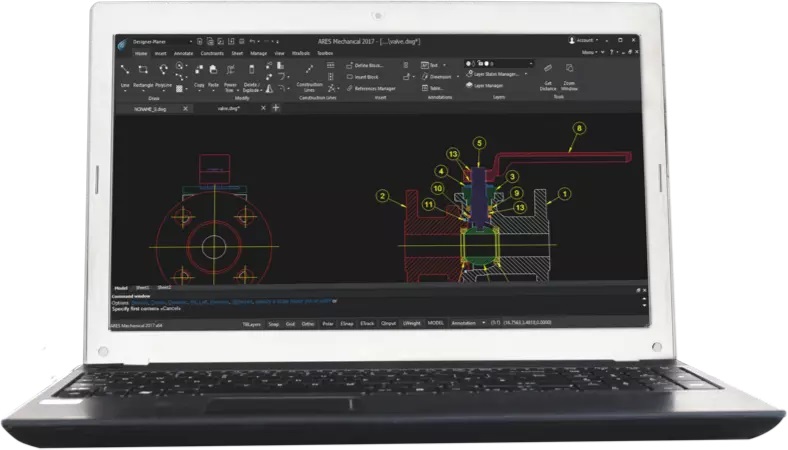Click the Text annotation tool
Screen dimensions: 788x450
tap(430, 65)
